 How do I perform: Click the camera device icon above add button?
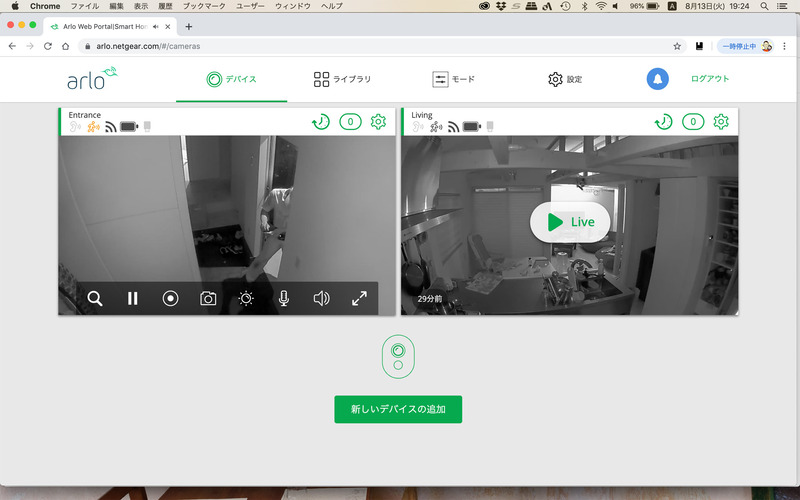(398, 357)
